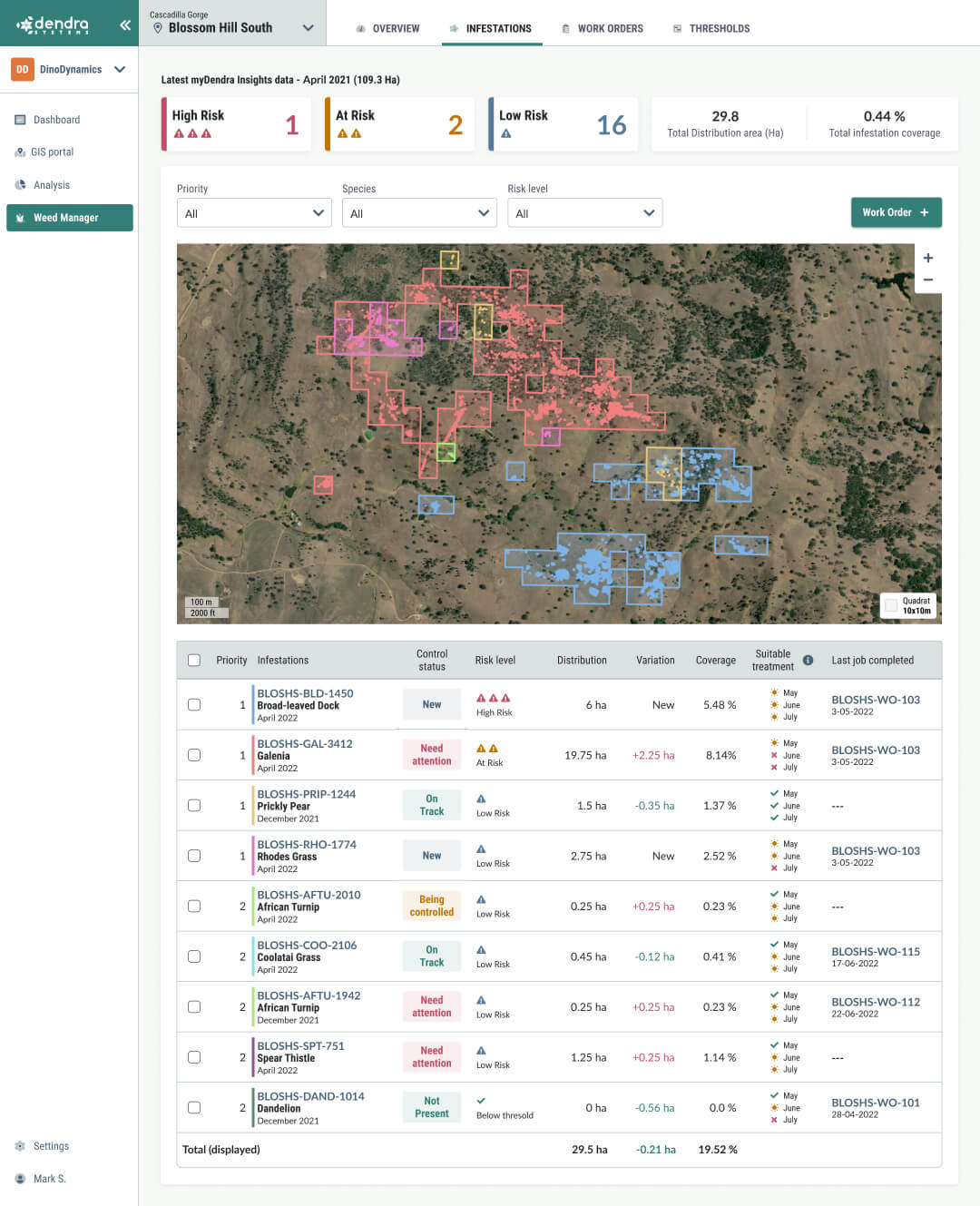Open the Analysis section
The image size is (980, 1206).
[x=52, y=184]
